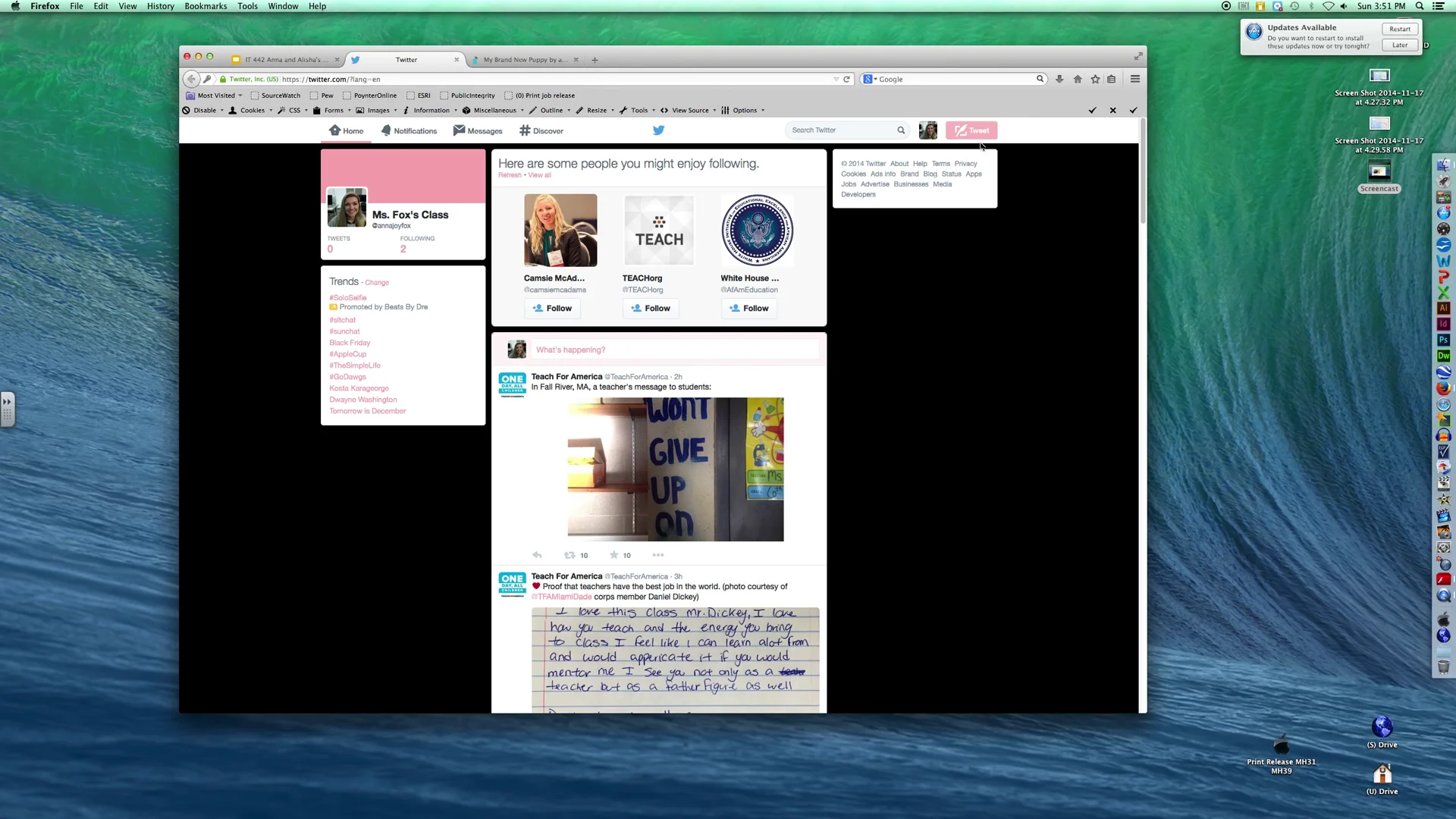The image size is (1456, 819).
Task: Open the #AppleCup trend
Action: [347, 354]
